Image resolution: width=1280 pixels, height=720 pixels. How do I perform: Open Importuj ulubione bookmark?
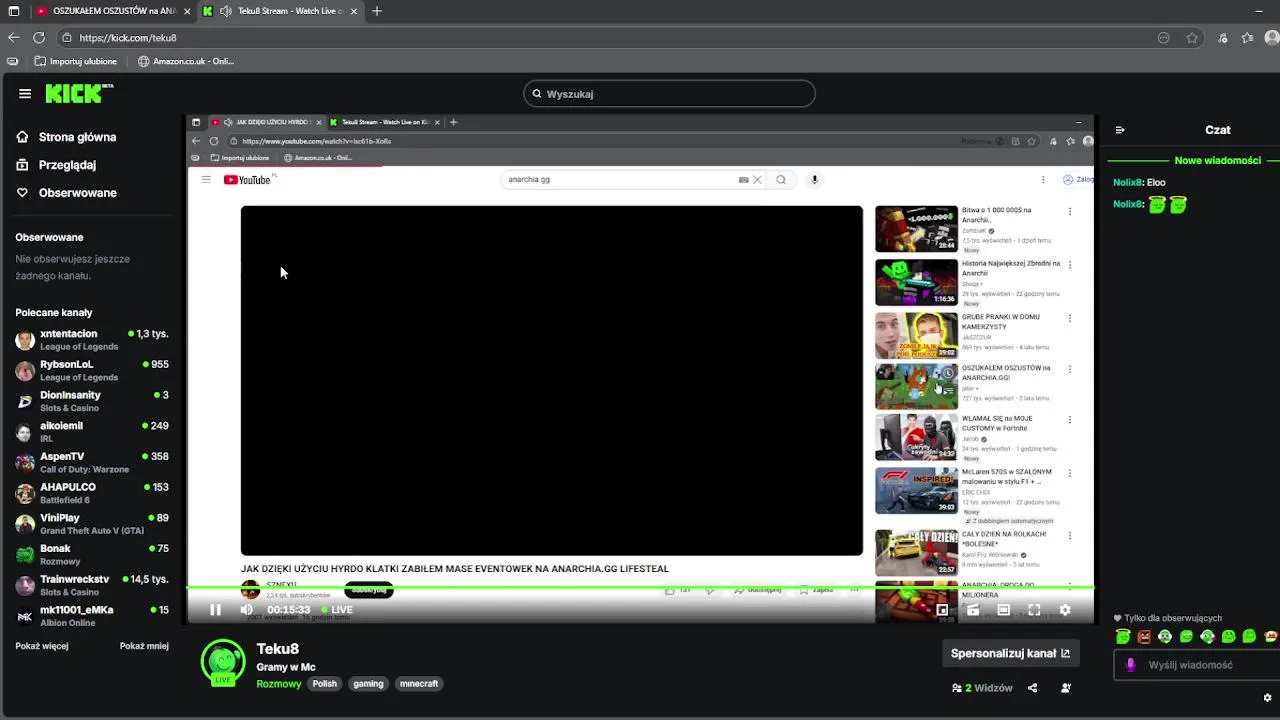coord(76,61)
